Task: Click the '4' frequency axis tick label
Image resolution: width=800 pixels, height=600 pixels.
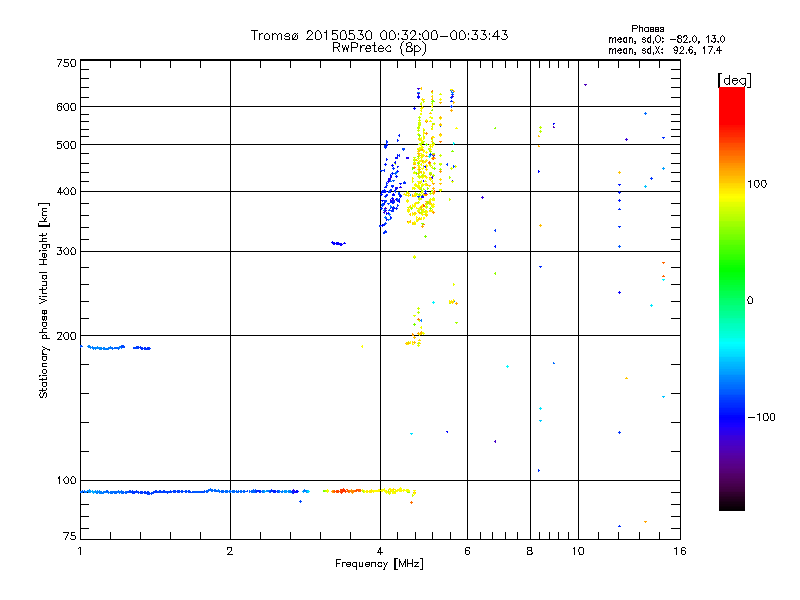Action: (380, 551)
